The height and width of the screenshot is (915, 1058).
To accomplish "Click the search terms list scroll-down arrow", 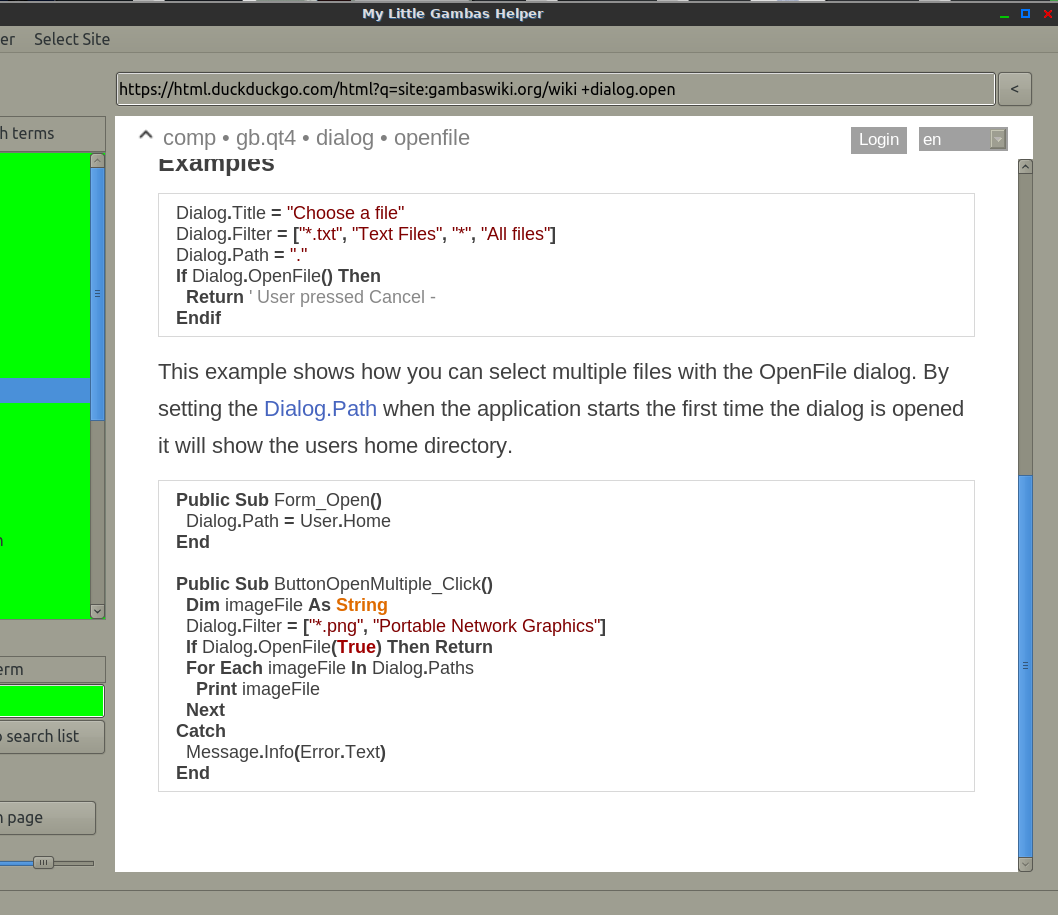I will 97,610.
